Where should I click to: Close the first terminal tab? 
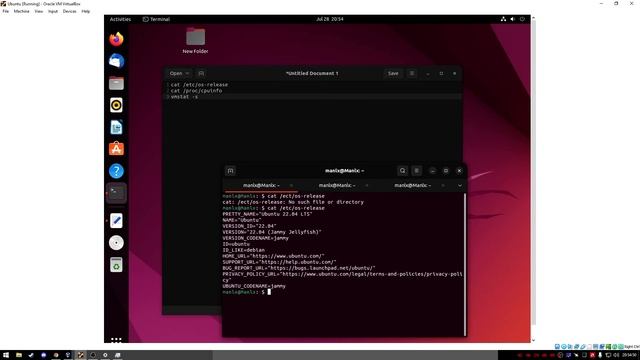(x=291, y=185)
